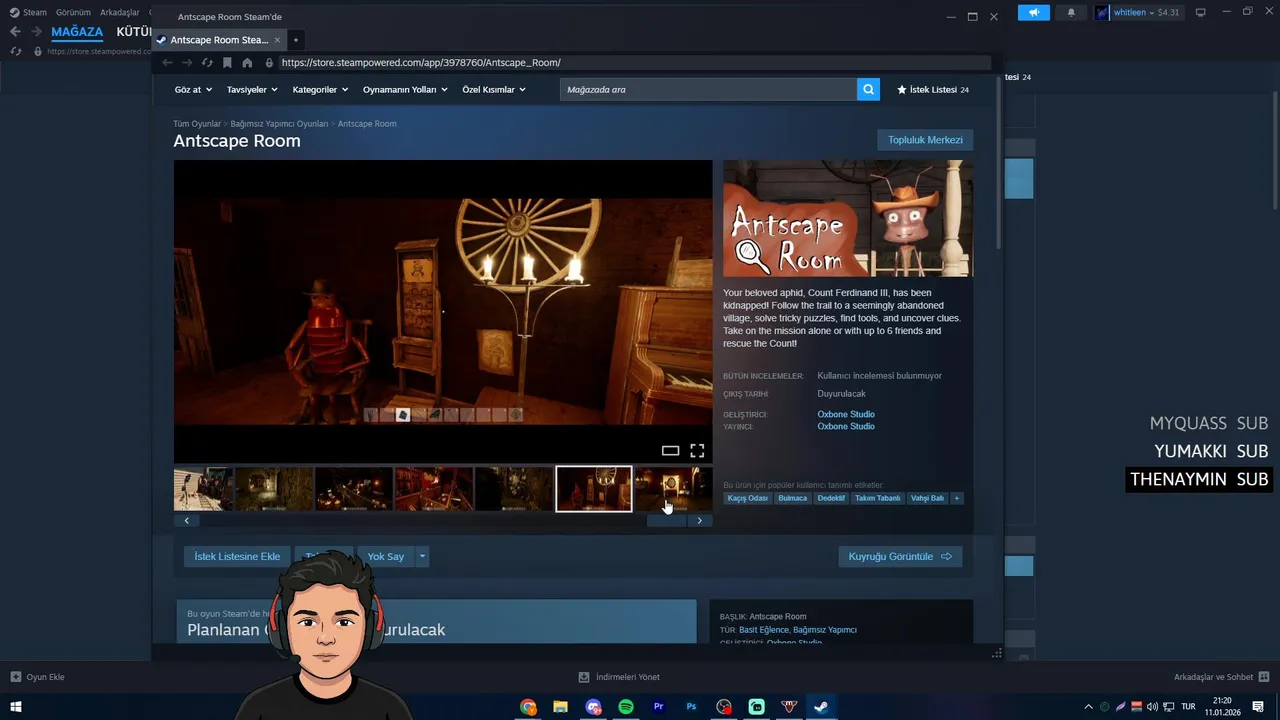
Task: Show hidden system tray icons
Action: click(1088, 707)
